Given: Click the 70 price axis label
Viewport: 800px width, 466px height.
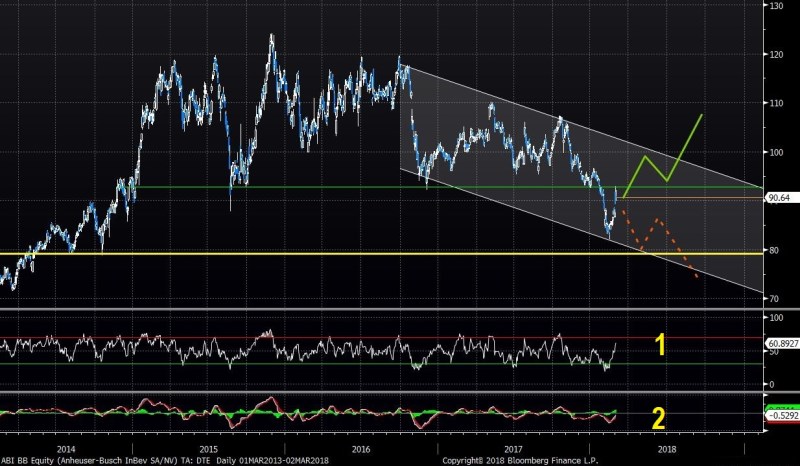Looking at the screenshot, I should click(x=771, y=299).
